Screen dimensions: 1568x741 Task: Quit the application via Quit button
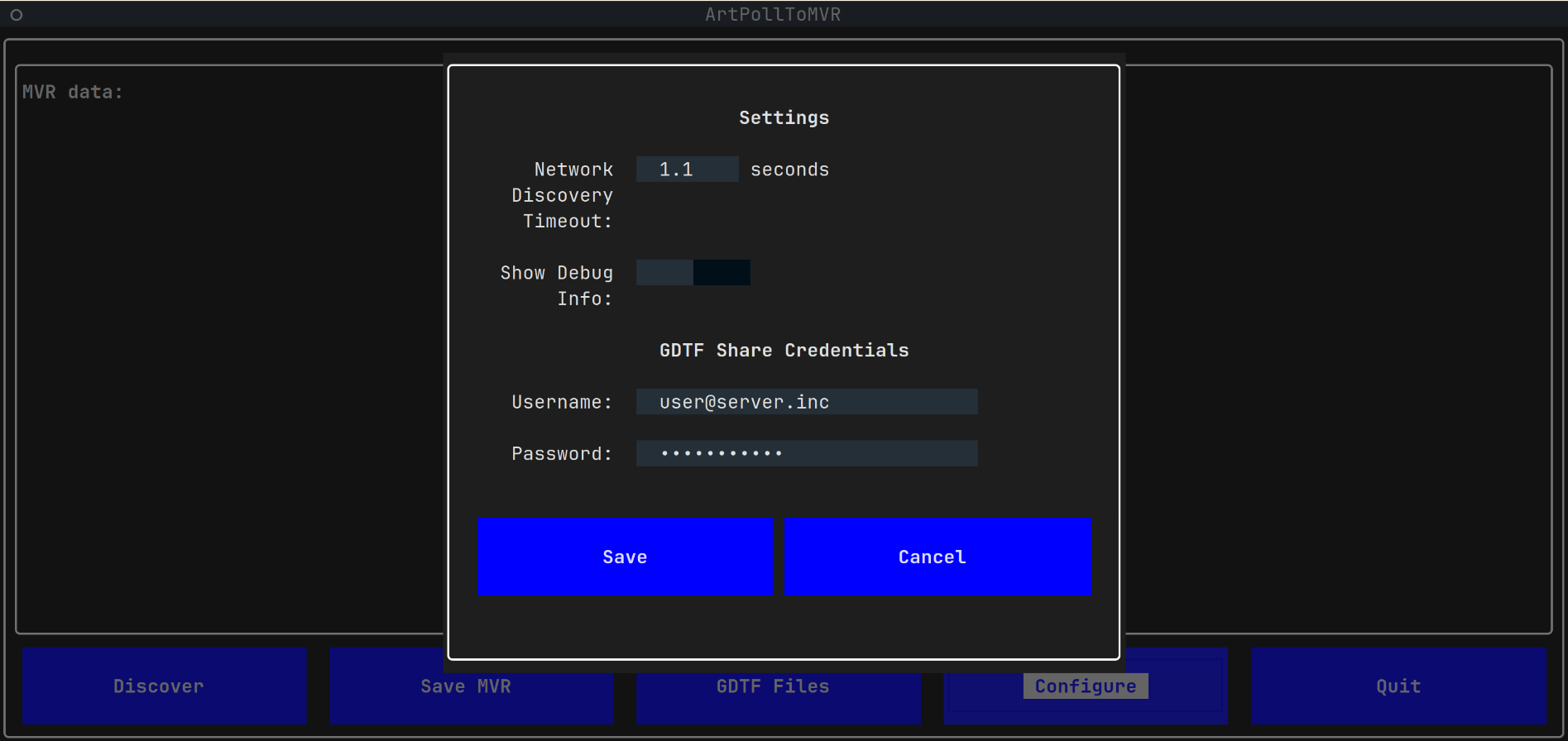point(1398,686)
